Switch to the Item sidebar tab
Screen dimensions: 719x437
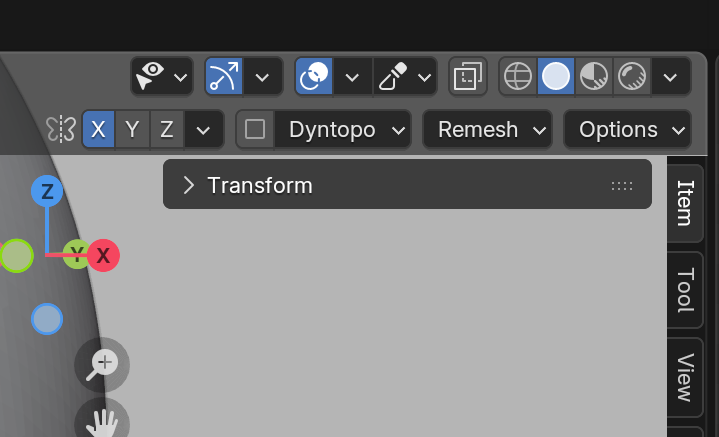[685, 202]
